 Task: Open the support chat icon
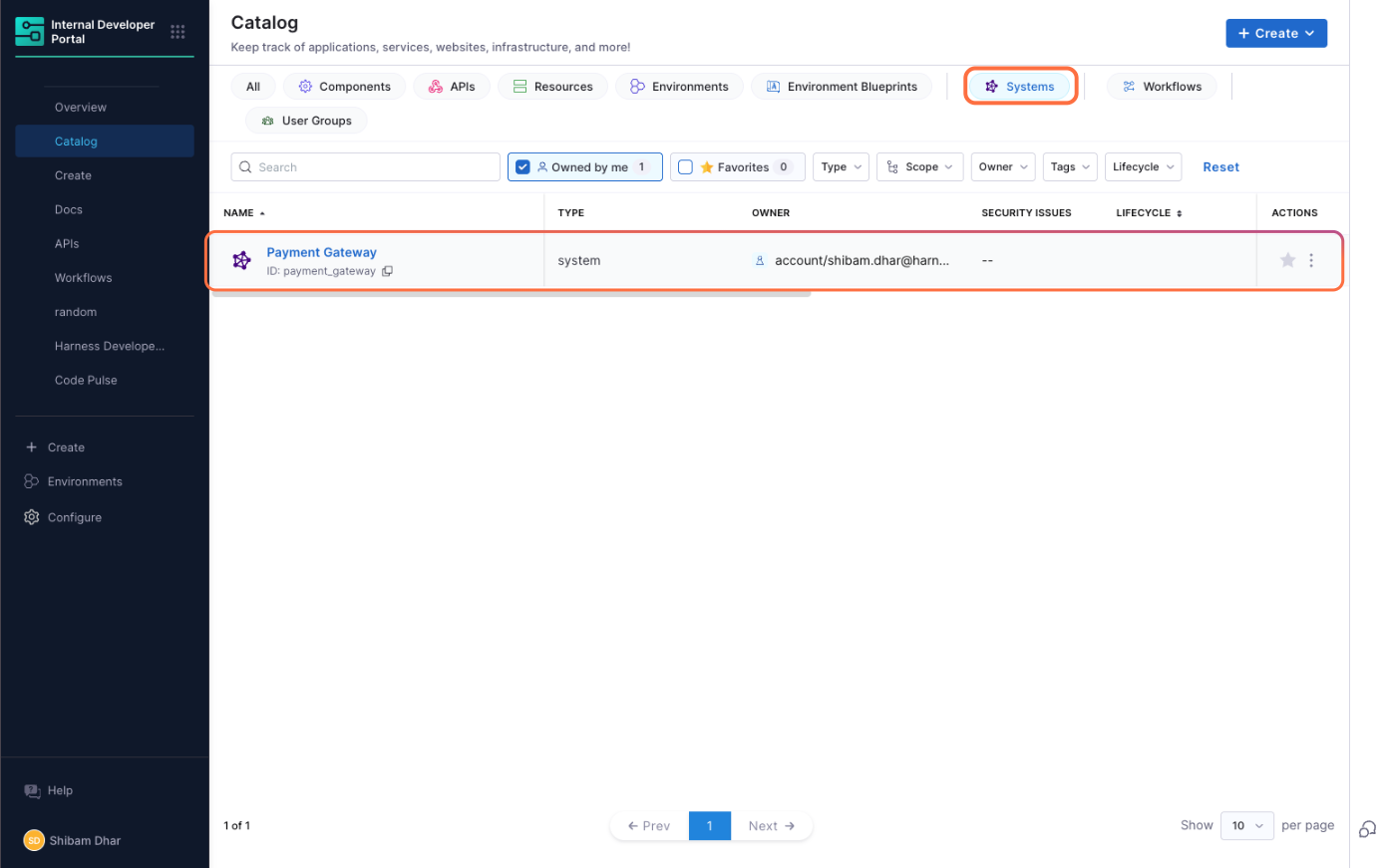tap(1368, 829)
